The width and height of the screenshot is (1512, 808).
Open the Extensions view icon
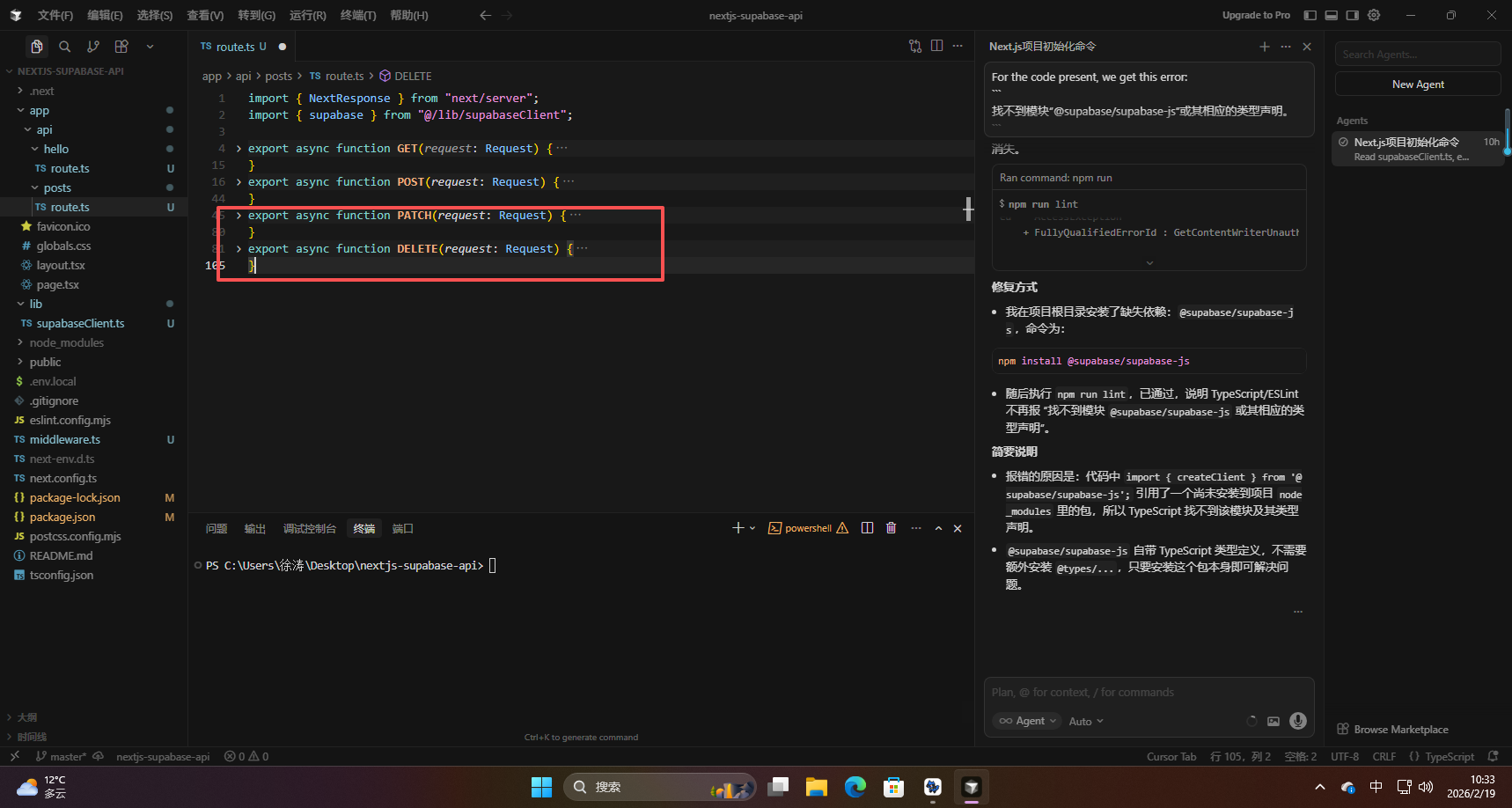121,47
